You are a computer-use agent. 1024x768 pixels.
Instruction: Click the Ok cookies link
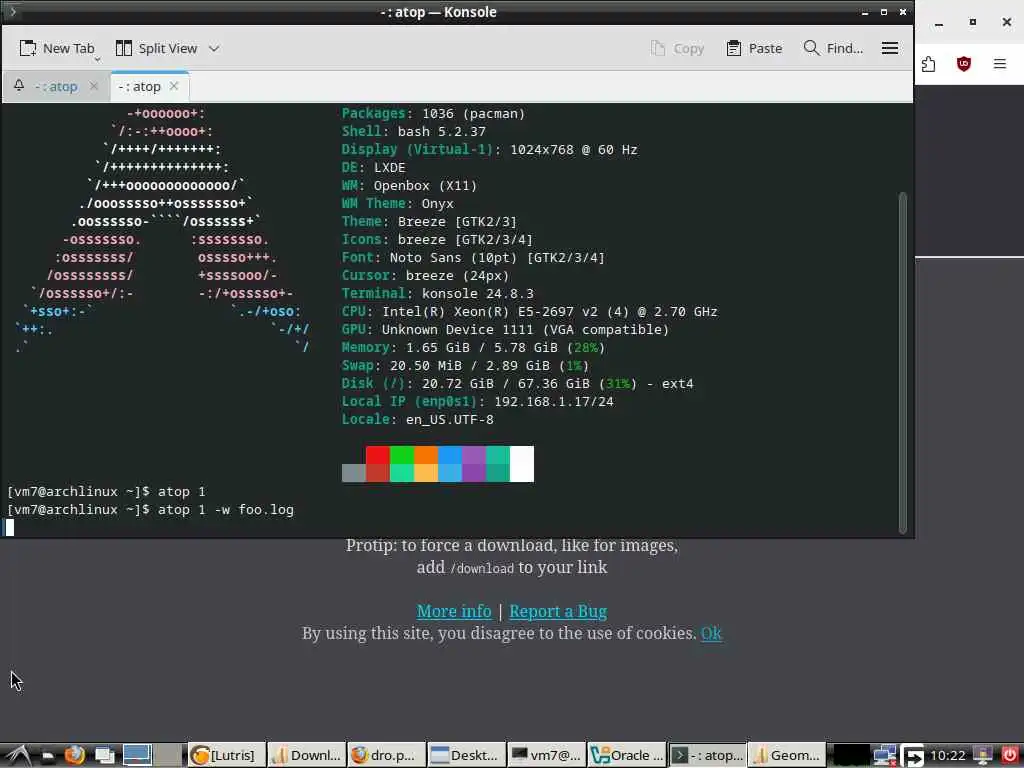(711, 633)
